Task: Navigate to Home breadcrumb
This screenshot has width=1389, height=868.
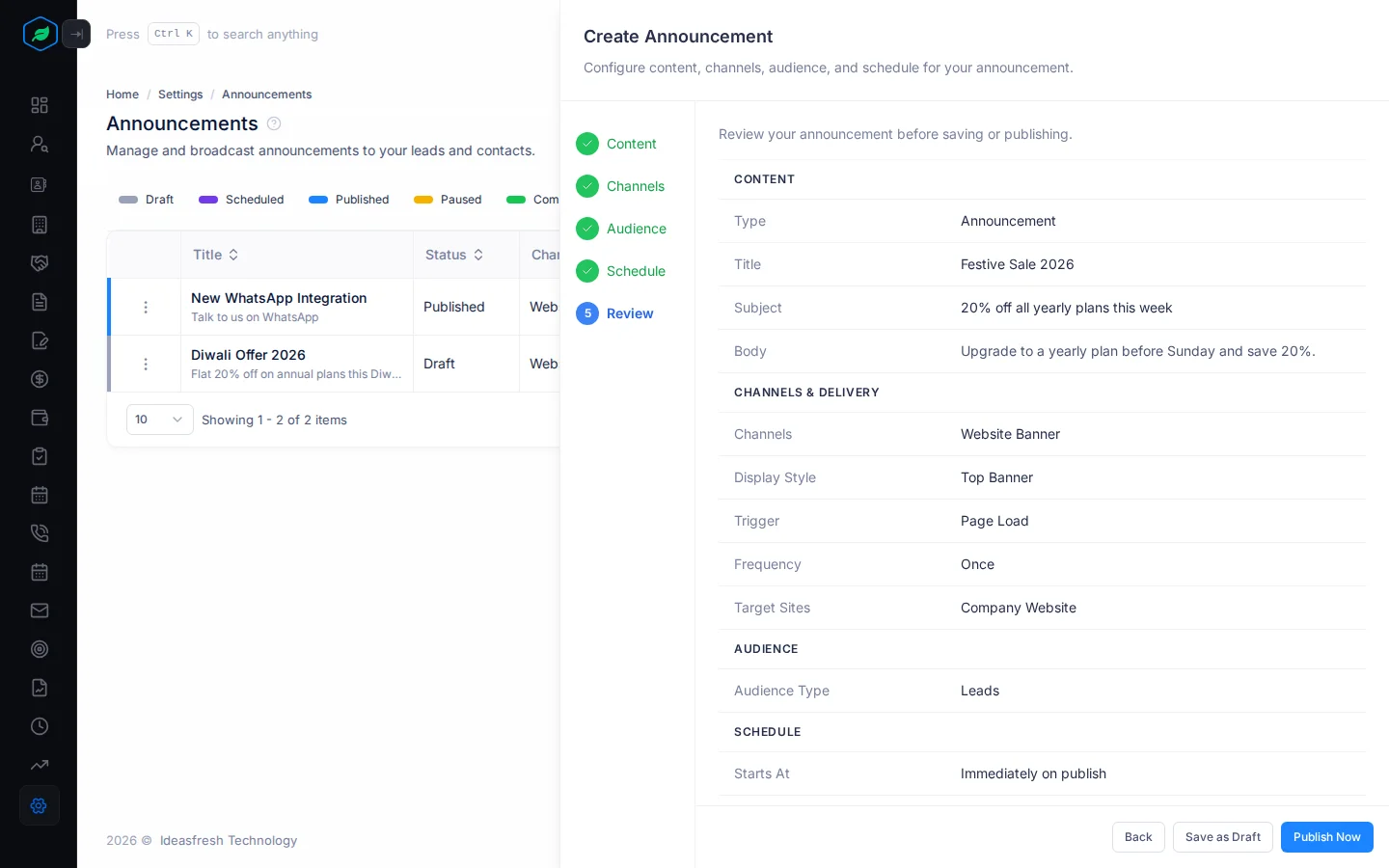Action: tap(123, 95)
